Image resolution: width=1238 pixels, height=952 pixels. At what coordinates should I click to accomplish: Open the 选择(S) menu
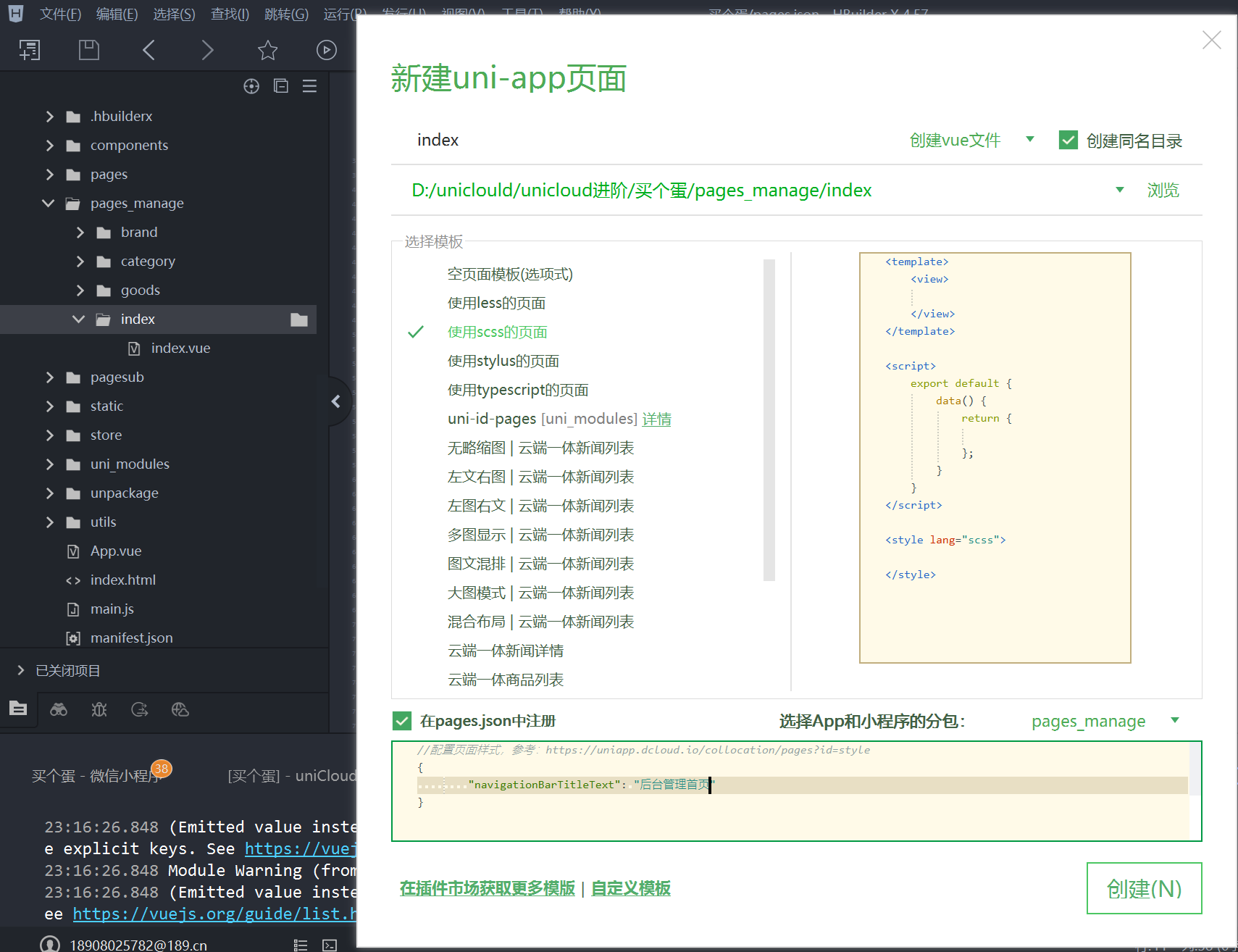(x=174, y=14)
